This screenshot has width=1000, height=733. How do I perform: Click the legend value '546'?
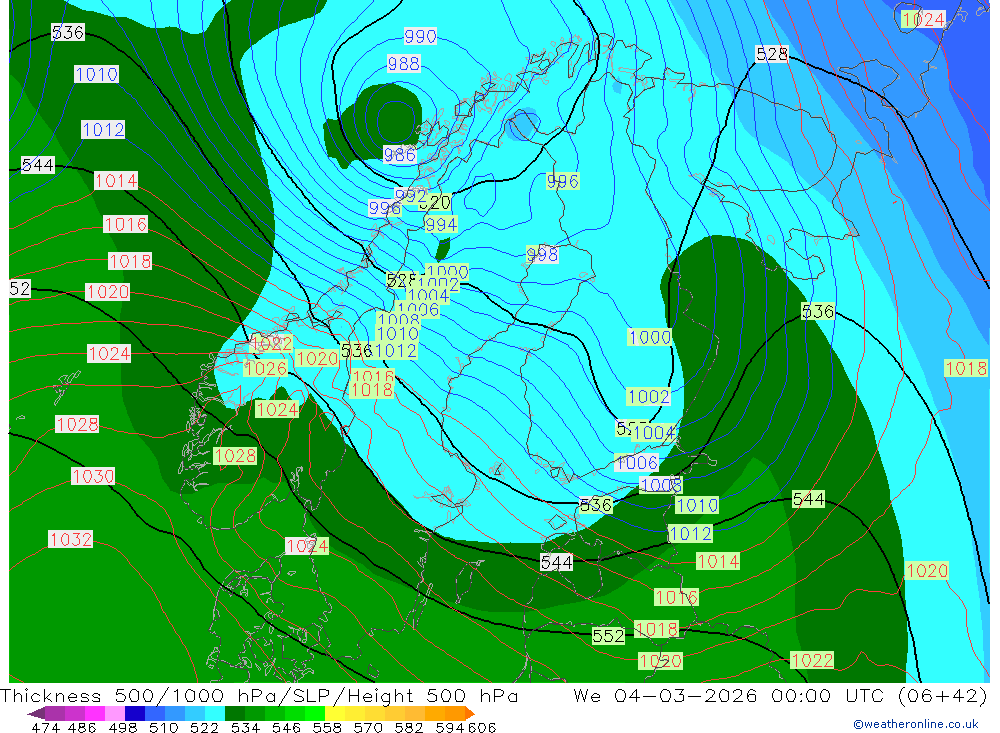(286, 727)
